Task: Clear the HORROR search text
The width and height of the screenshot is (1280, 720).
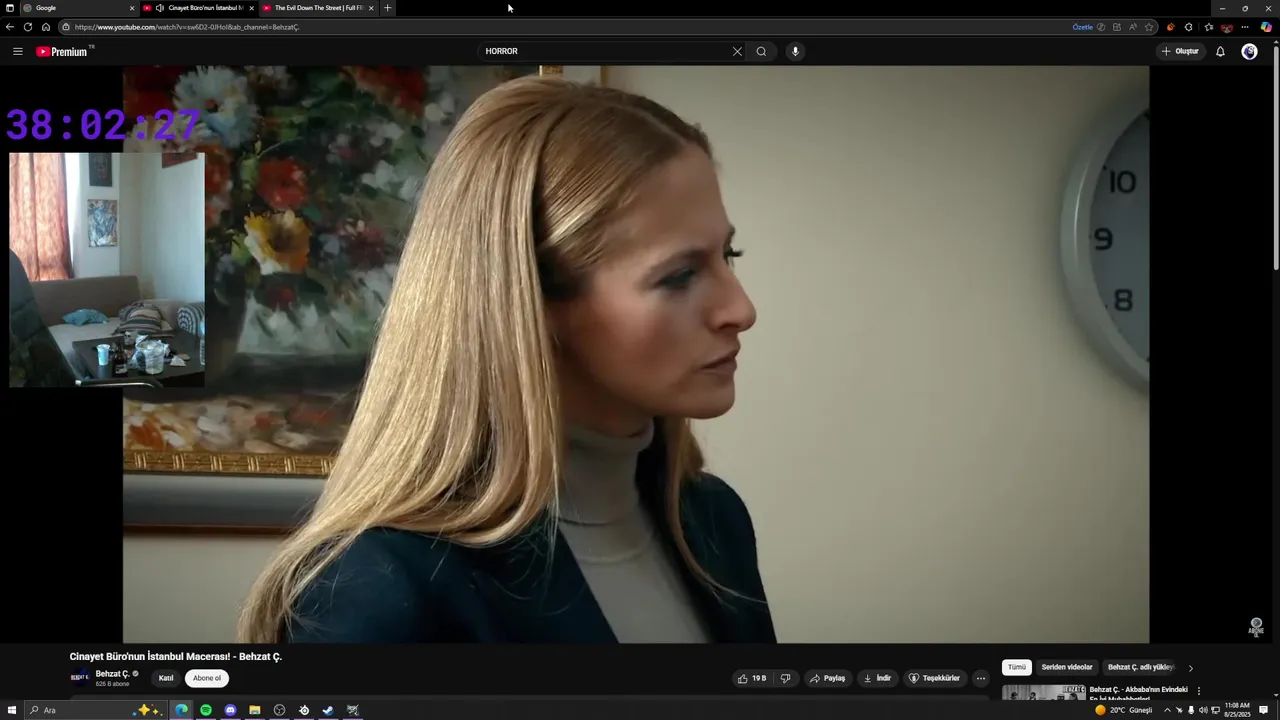Action: point(737,51)
